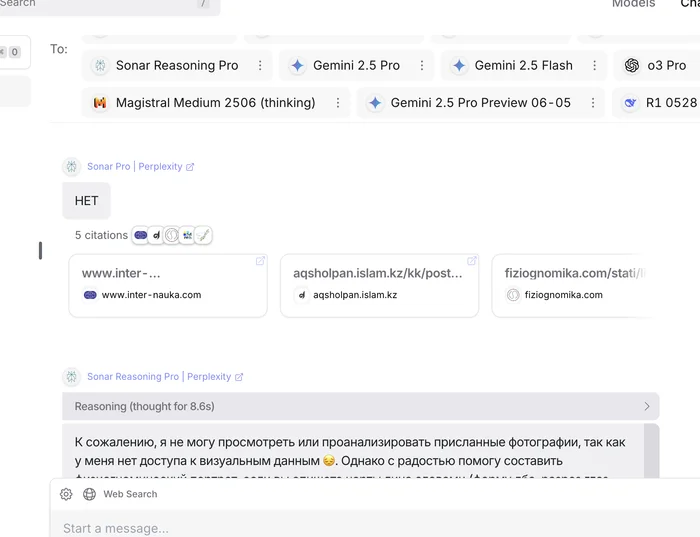Viewport: 700px width, 537px height.
Task: Open Gemini 2.5 Pro Preview 06-05 options menu
Action: coord(593,103)
